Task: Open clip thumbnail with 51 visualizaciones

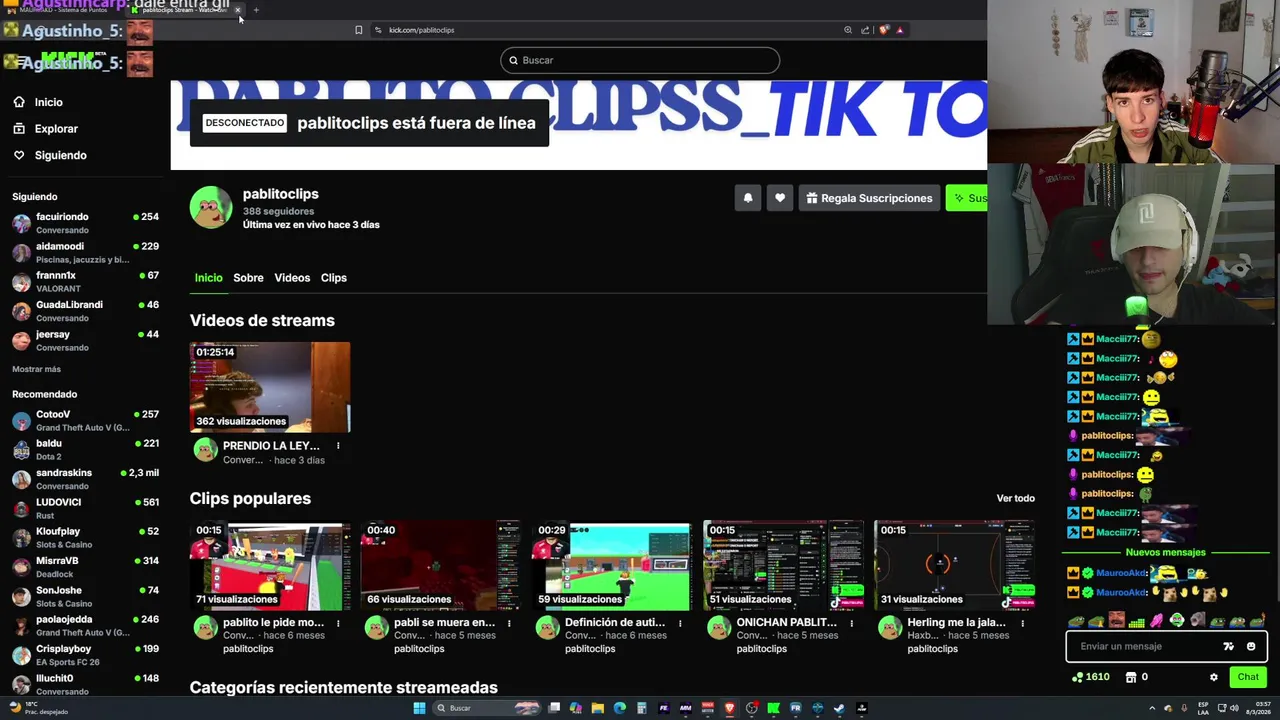Action: click(783, 565)
